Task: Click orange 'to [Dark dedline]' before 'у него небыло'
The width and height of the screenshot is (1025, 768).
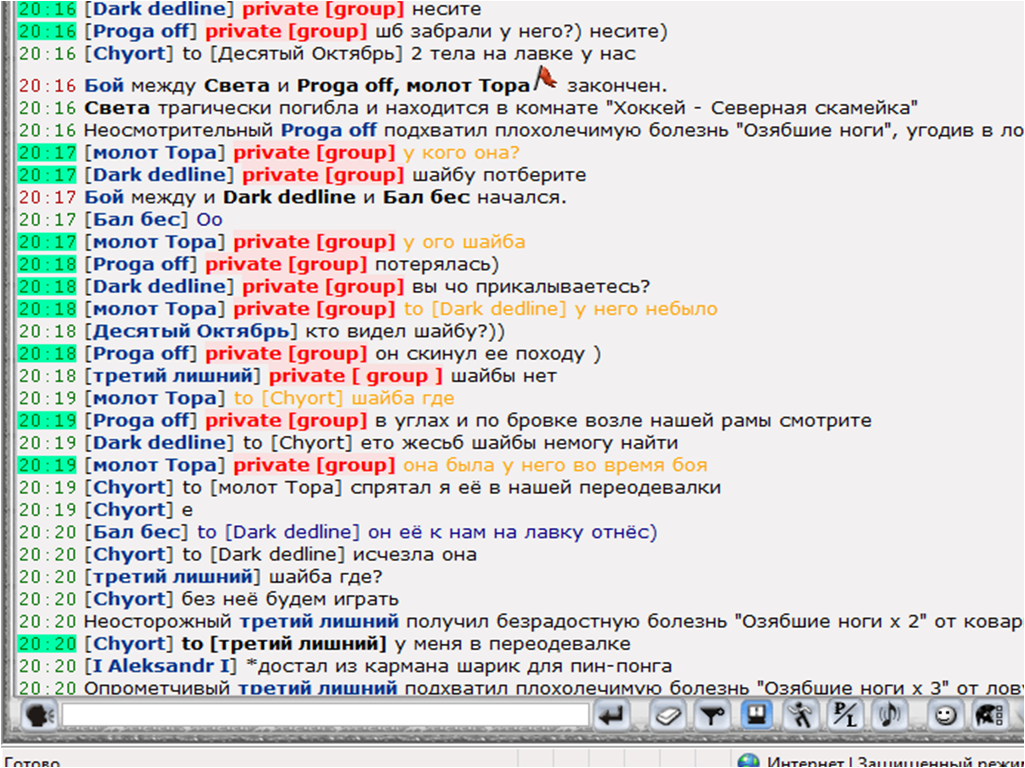Action: pyautogui.click(x=485, y=309)
